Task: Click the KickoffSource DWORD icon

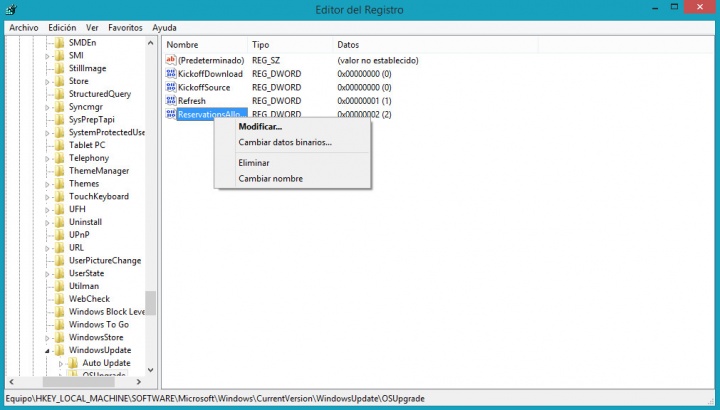Action: pos(171,87)
